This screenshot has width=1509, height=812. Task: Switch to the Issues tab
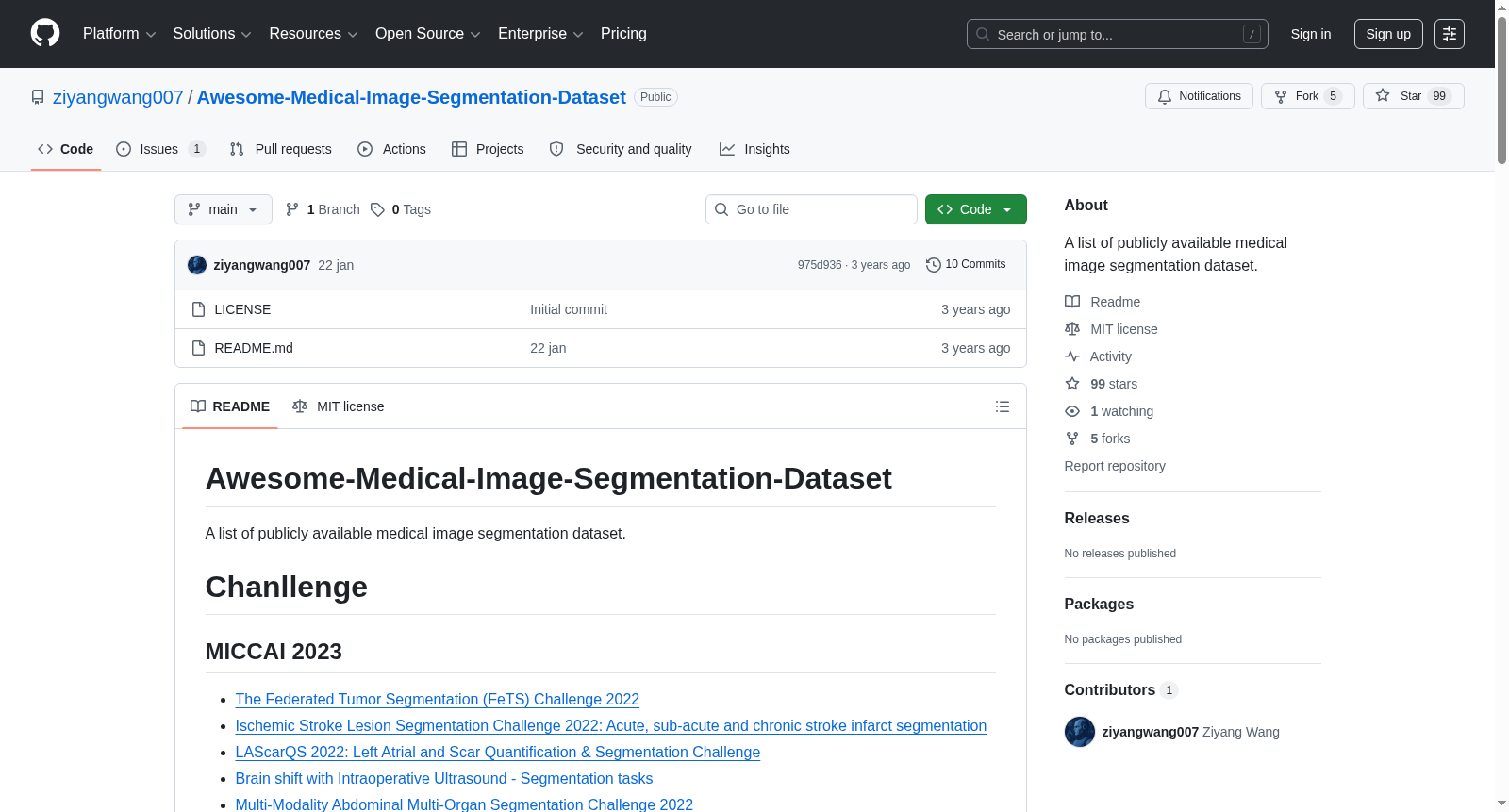[x=160, y=149]
